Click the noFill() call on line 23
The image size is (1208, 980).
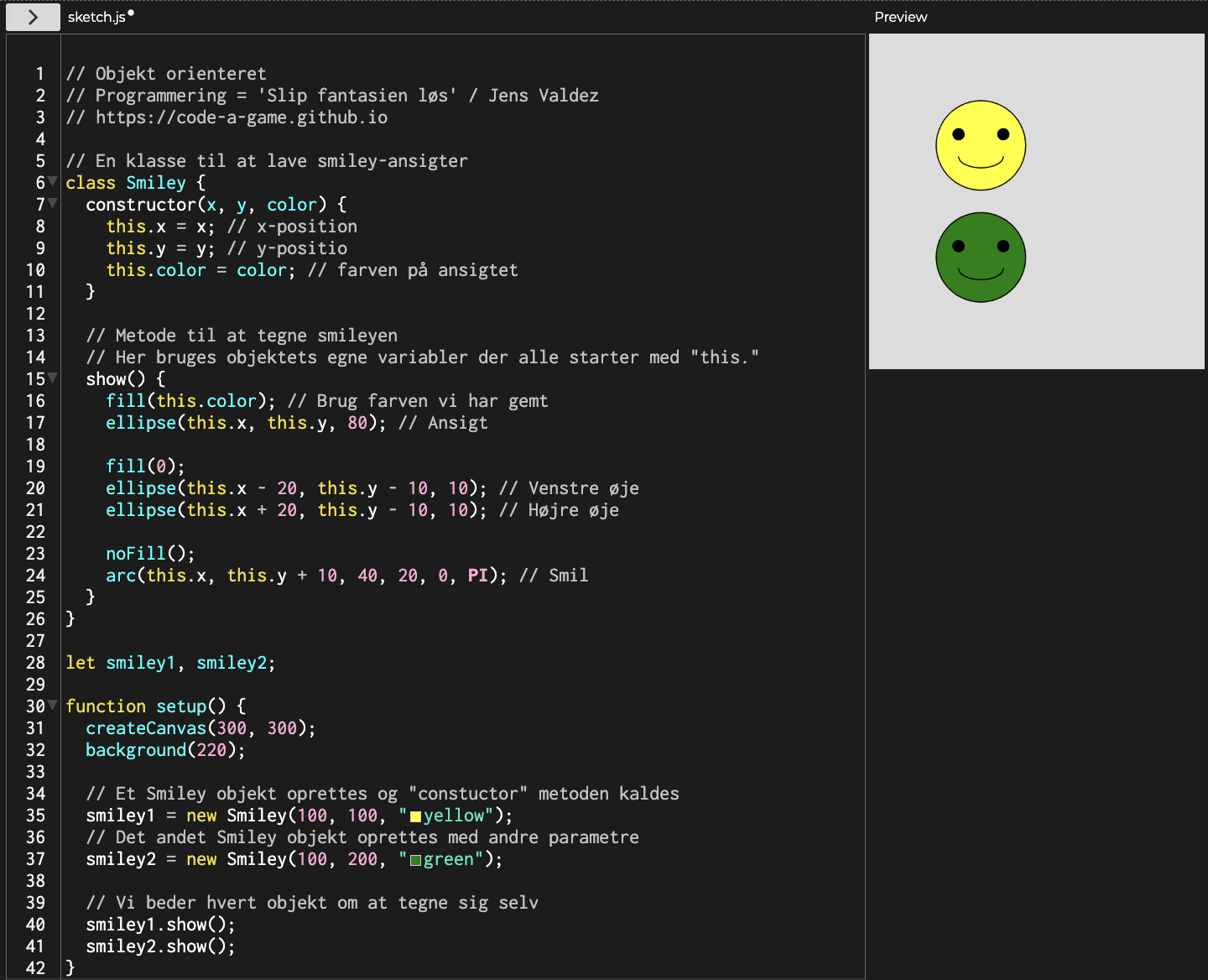coord(149,554)
